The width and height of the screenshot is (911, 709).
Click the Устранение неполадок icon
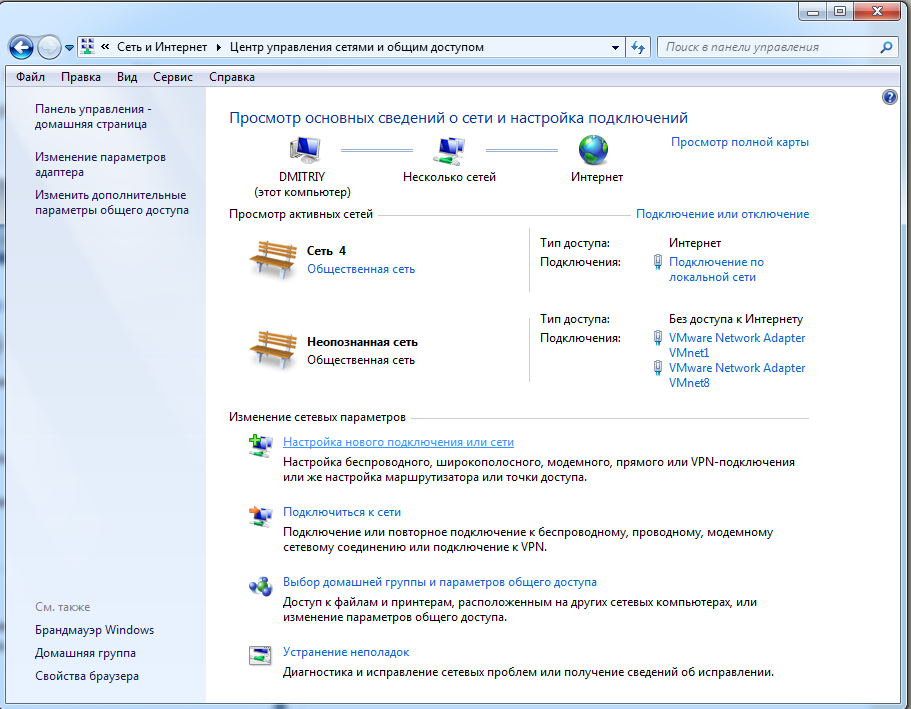(260, 656)
